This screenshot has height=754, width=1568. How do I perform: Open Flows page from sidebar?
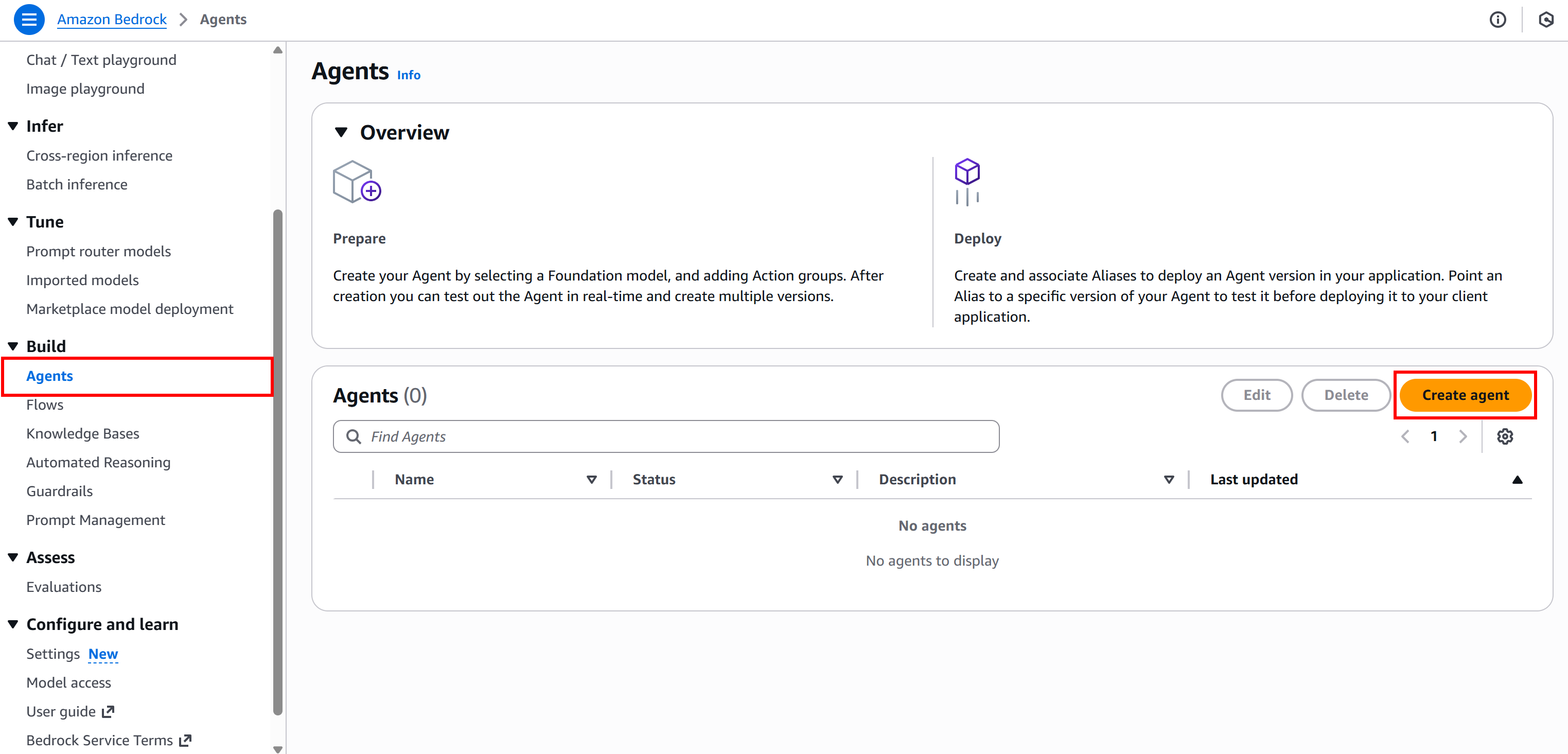(x=44, y=405)
